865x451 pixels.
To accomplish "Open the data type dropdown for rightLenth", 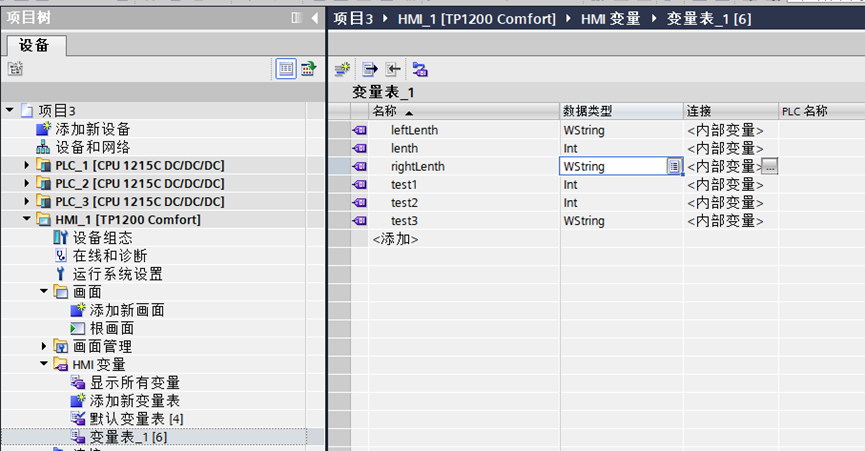I will tap(674, 167).
